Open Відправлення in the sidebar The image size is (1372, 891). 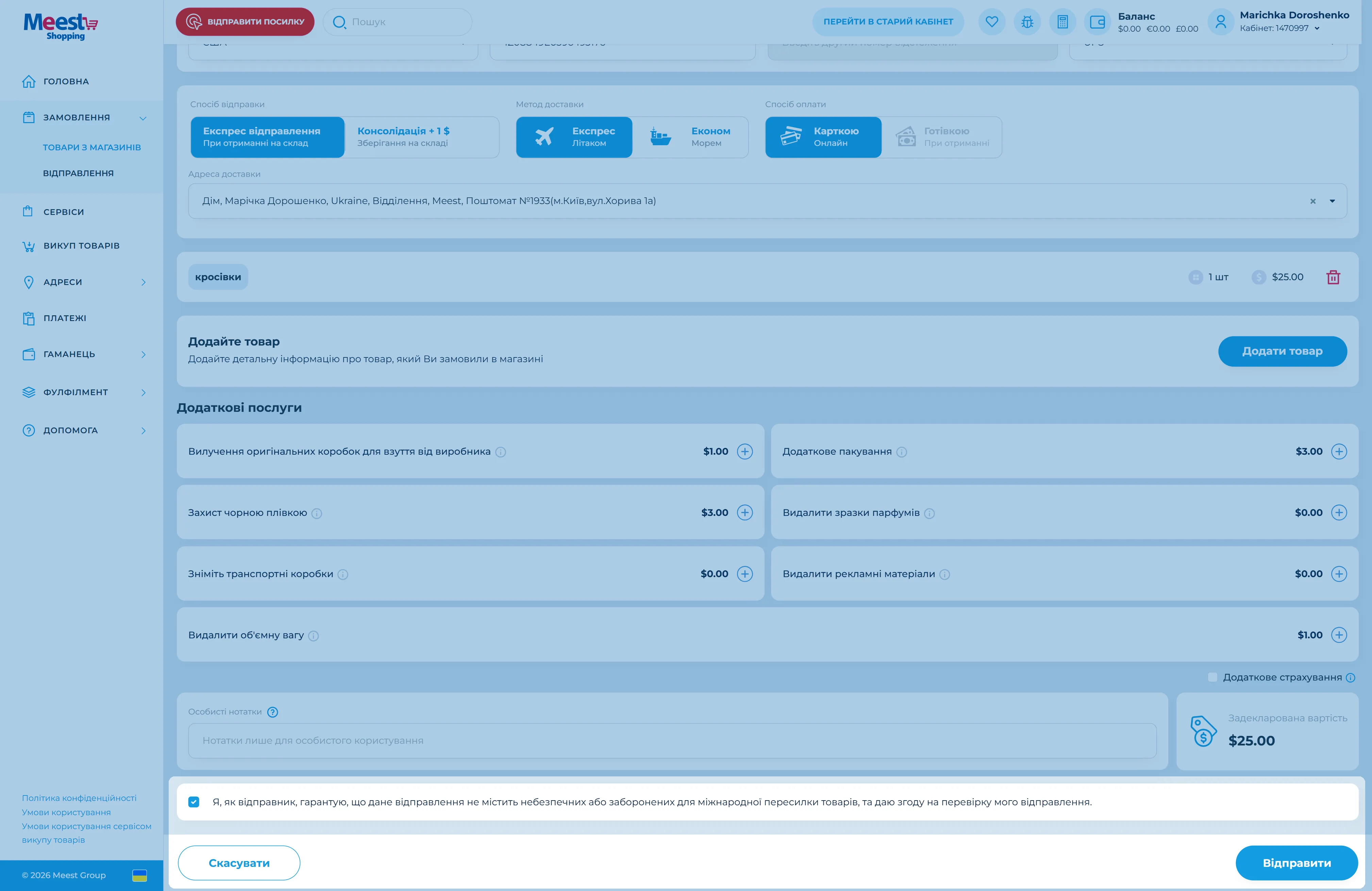(79, 173)
